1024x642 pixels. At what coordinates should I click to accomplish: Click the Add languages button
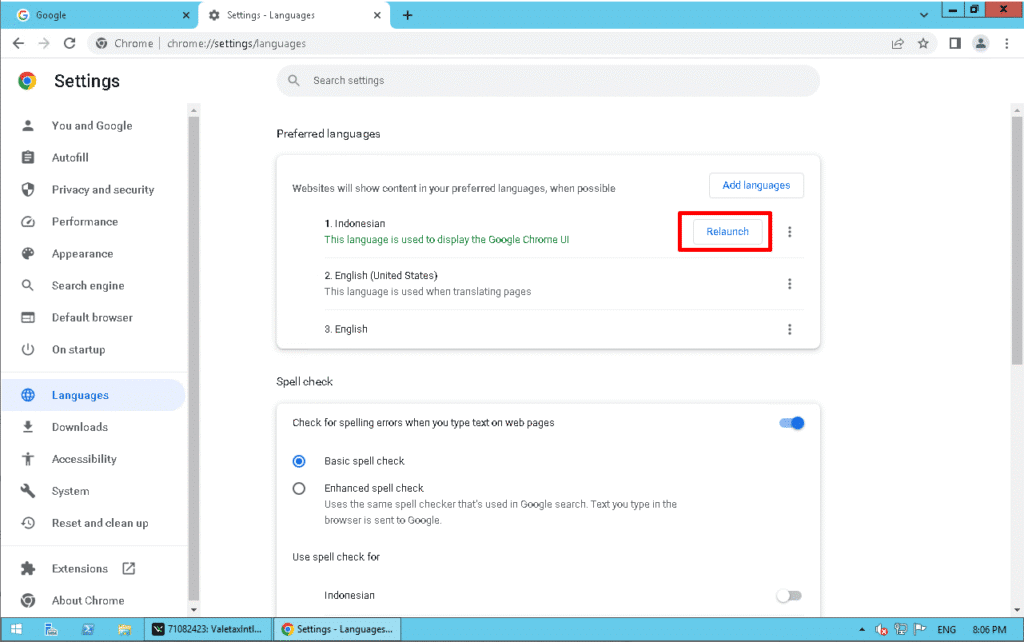pyautogui.click(x=756, y=185)
